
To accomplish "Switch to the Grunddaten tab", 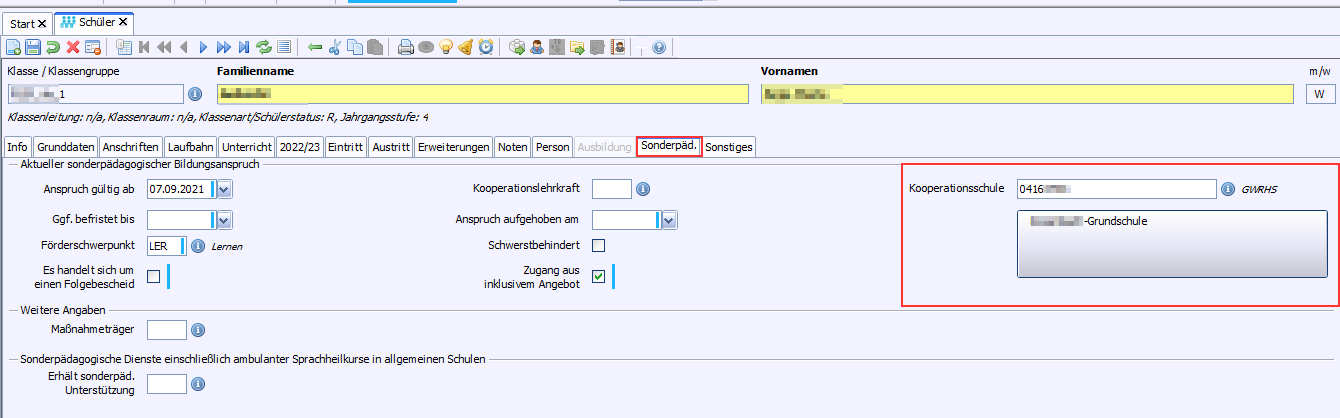I will 66,147.
